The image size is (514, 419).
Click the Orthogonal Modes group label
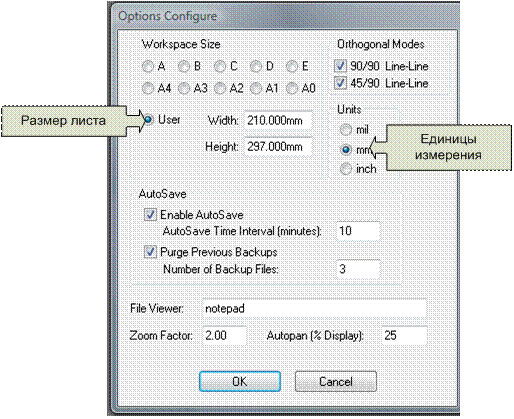[x=381, y=44]
